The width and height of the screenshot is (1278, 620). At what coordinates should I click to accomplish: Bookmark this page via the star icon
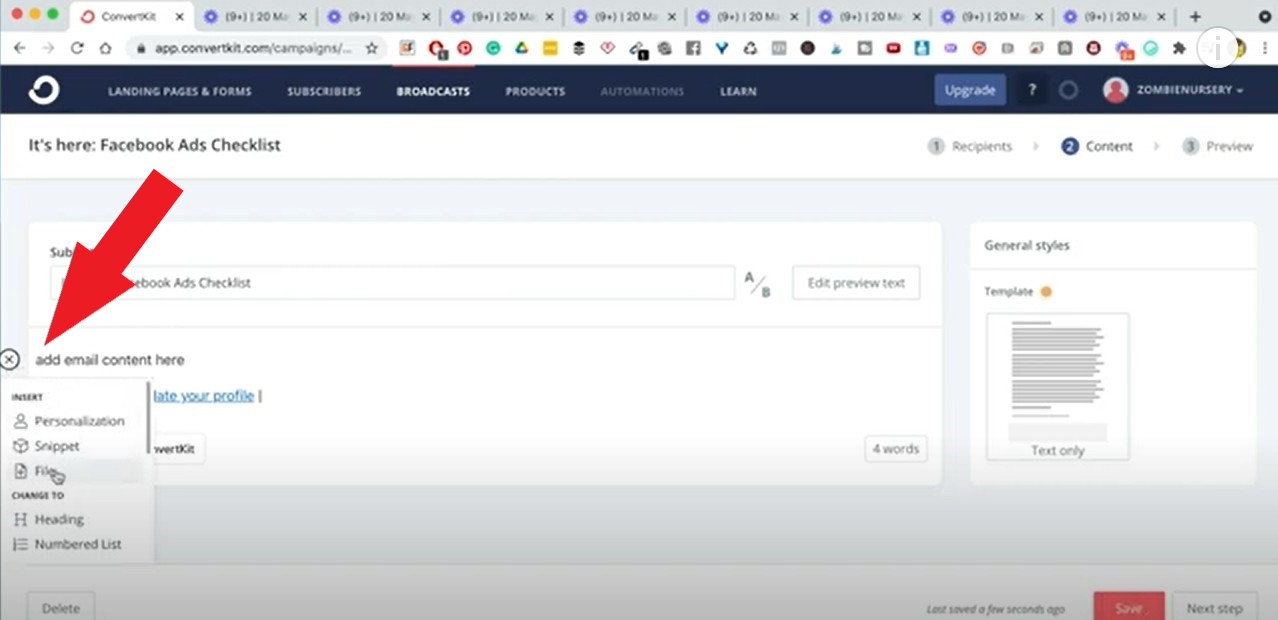click(371, 47)
